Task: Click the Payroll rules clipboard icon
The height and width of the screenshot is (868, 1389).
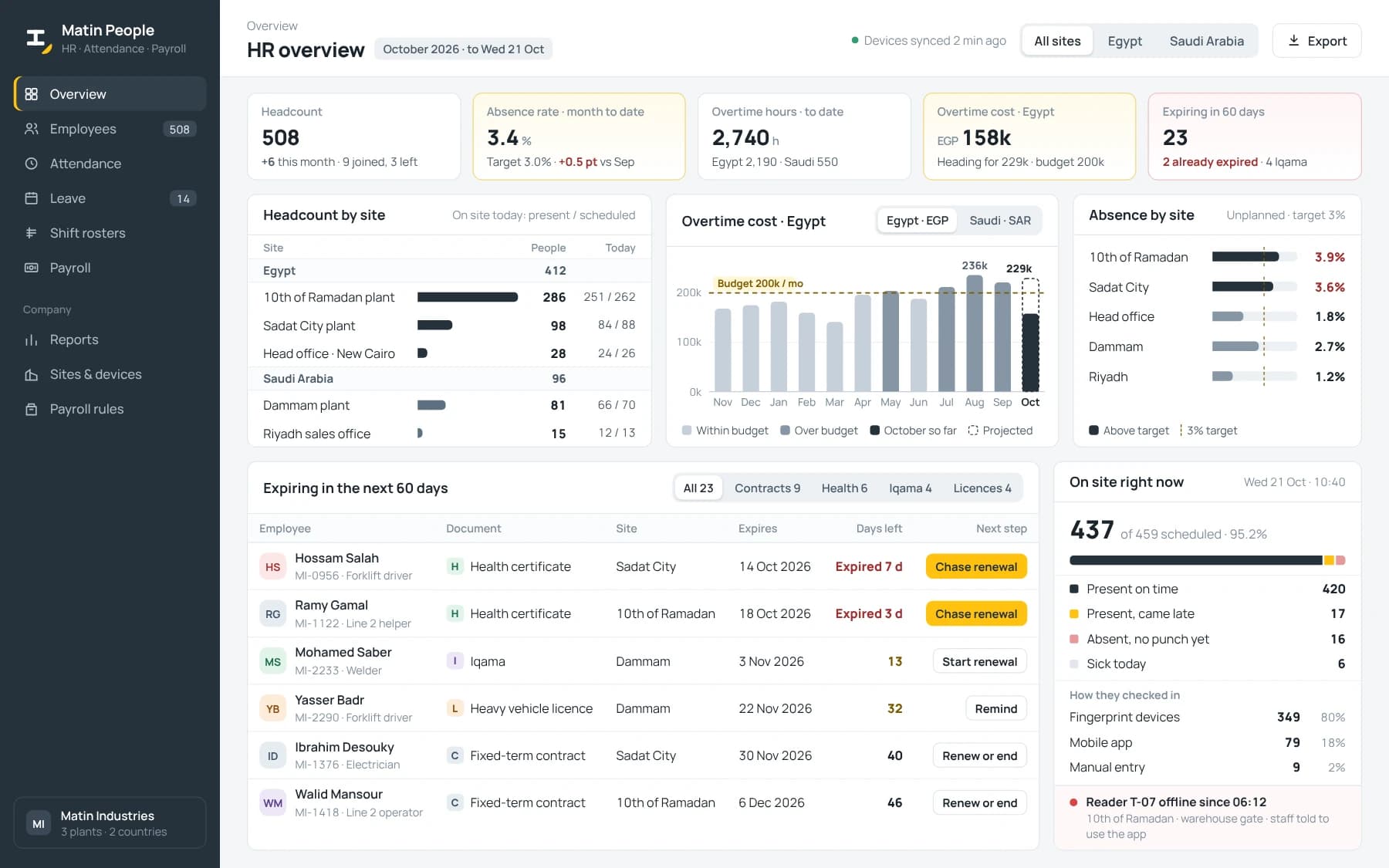Action: pyautogui.click(x=32, y=409)
